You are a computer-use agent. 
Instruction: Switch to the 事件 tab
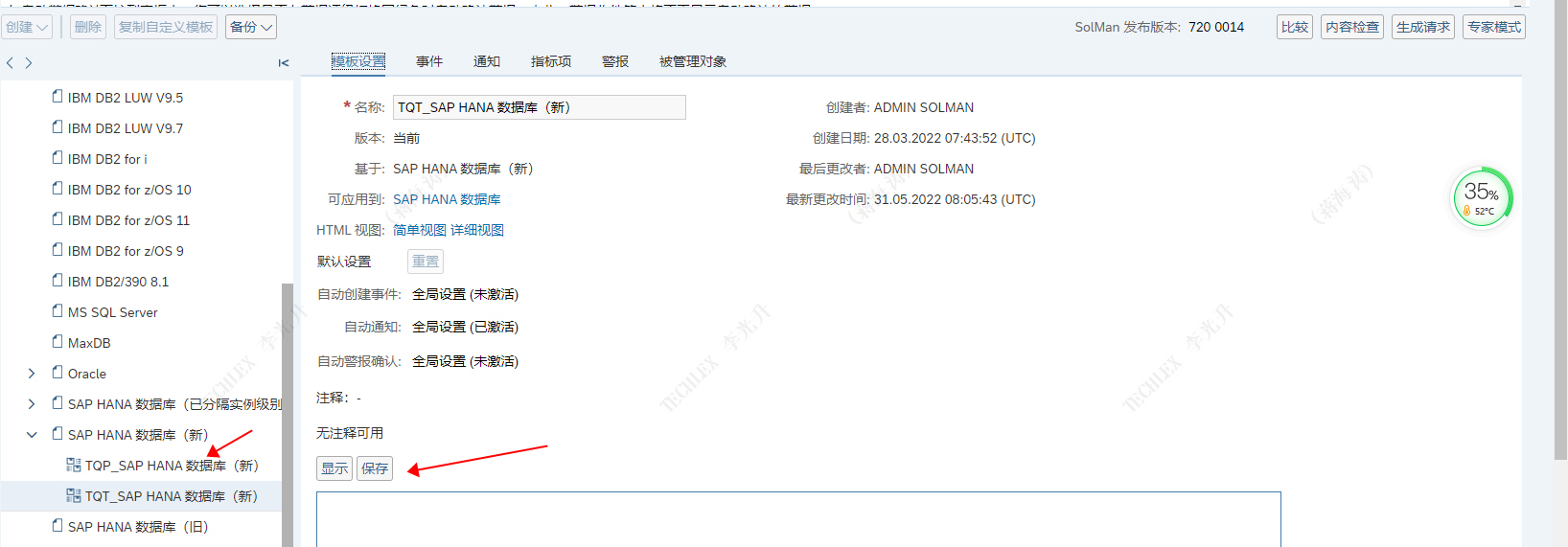[429, 61]
